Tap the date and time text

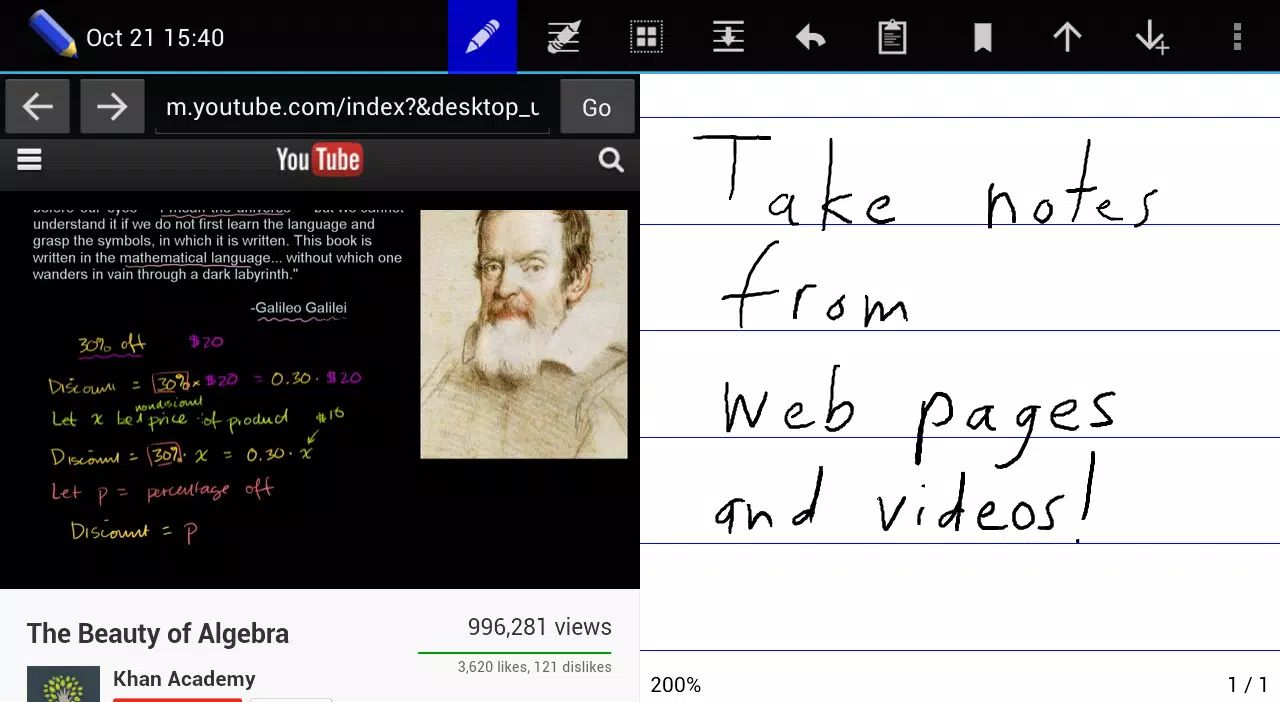pyautogui.click(x=155, y=38)
